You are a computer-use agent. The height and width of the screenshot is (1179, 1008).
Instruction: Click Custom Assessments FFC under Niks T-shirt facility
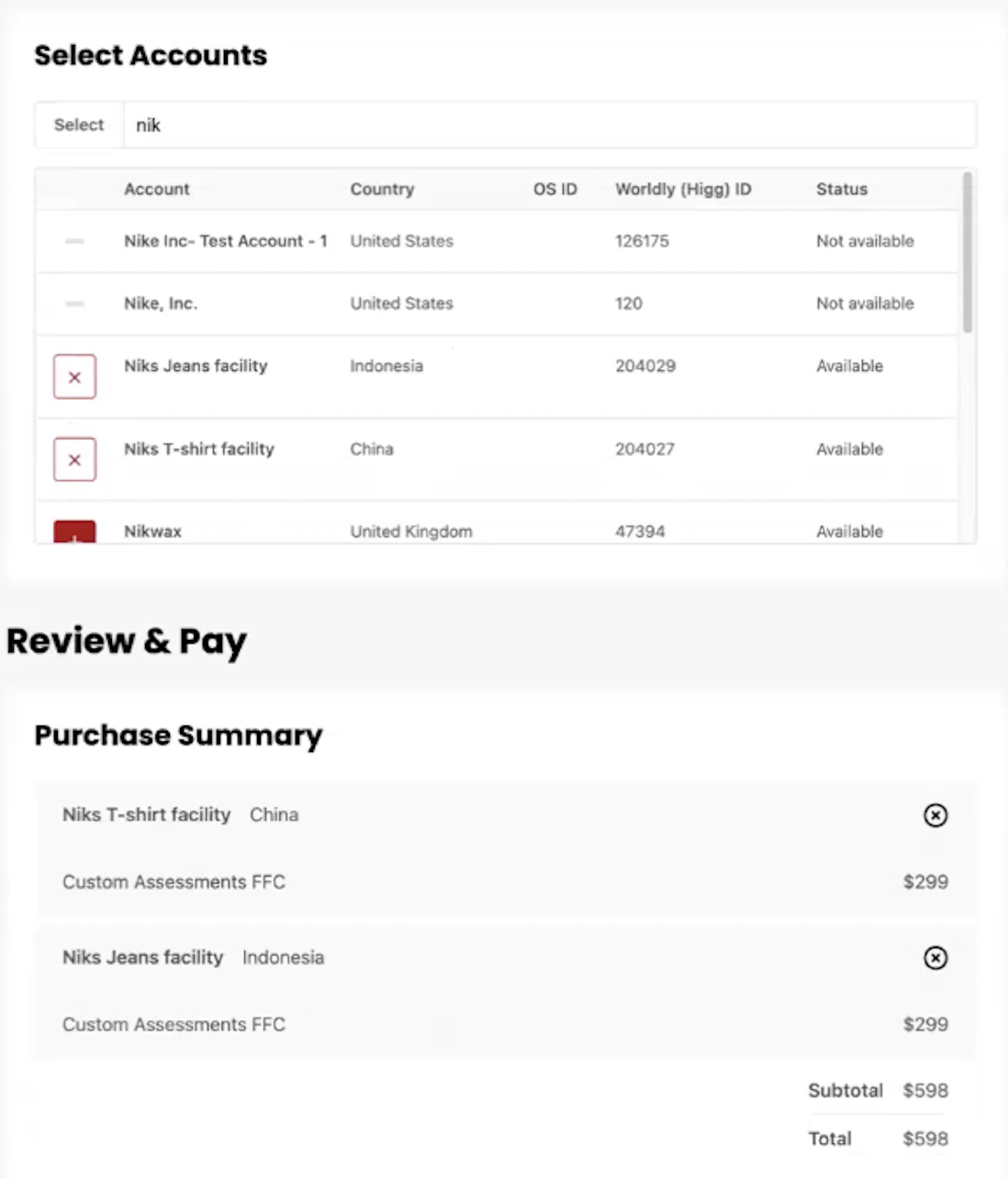pyautogui.click(x=174, y=881)
